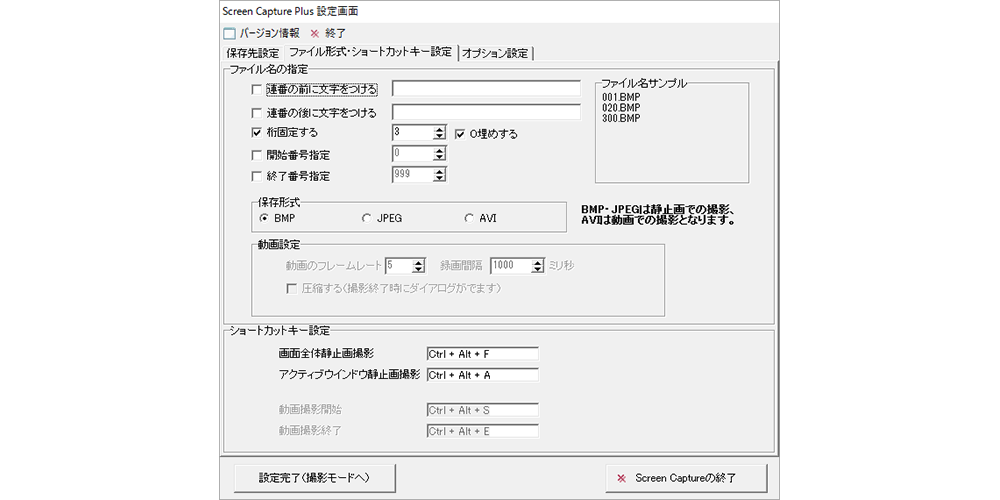Screen dimensions: 1000x500
Task: Click 001.BMP in the file name sample
Action: [x=621, y=97]
